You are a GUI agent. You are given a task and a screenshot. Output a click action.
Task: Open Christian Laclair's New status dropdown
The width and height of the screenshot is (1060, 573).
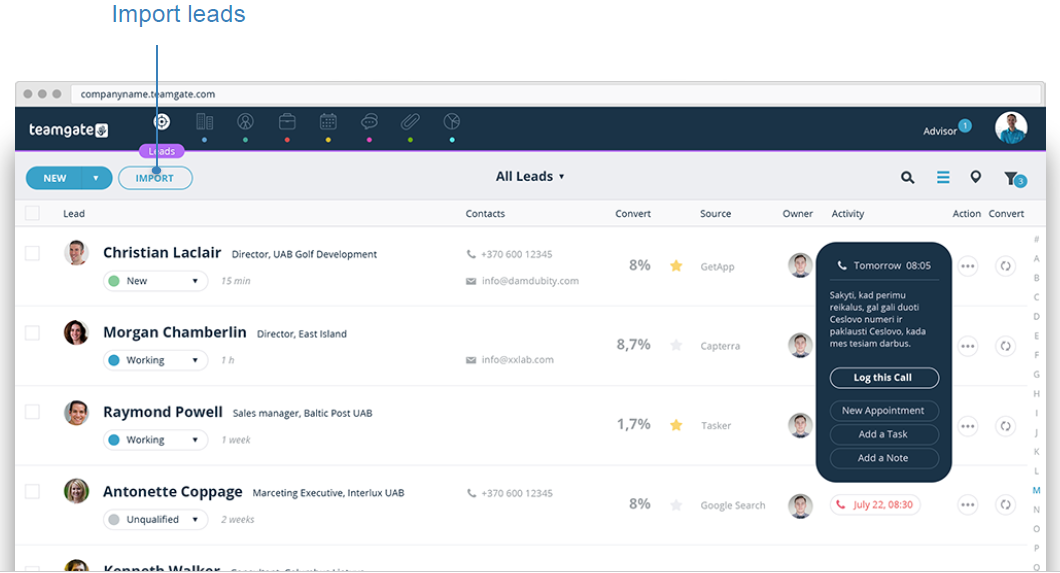(155, 280)
